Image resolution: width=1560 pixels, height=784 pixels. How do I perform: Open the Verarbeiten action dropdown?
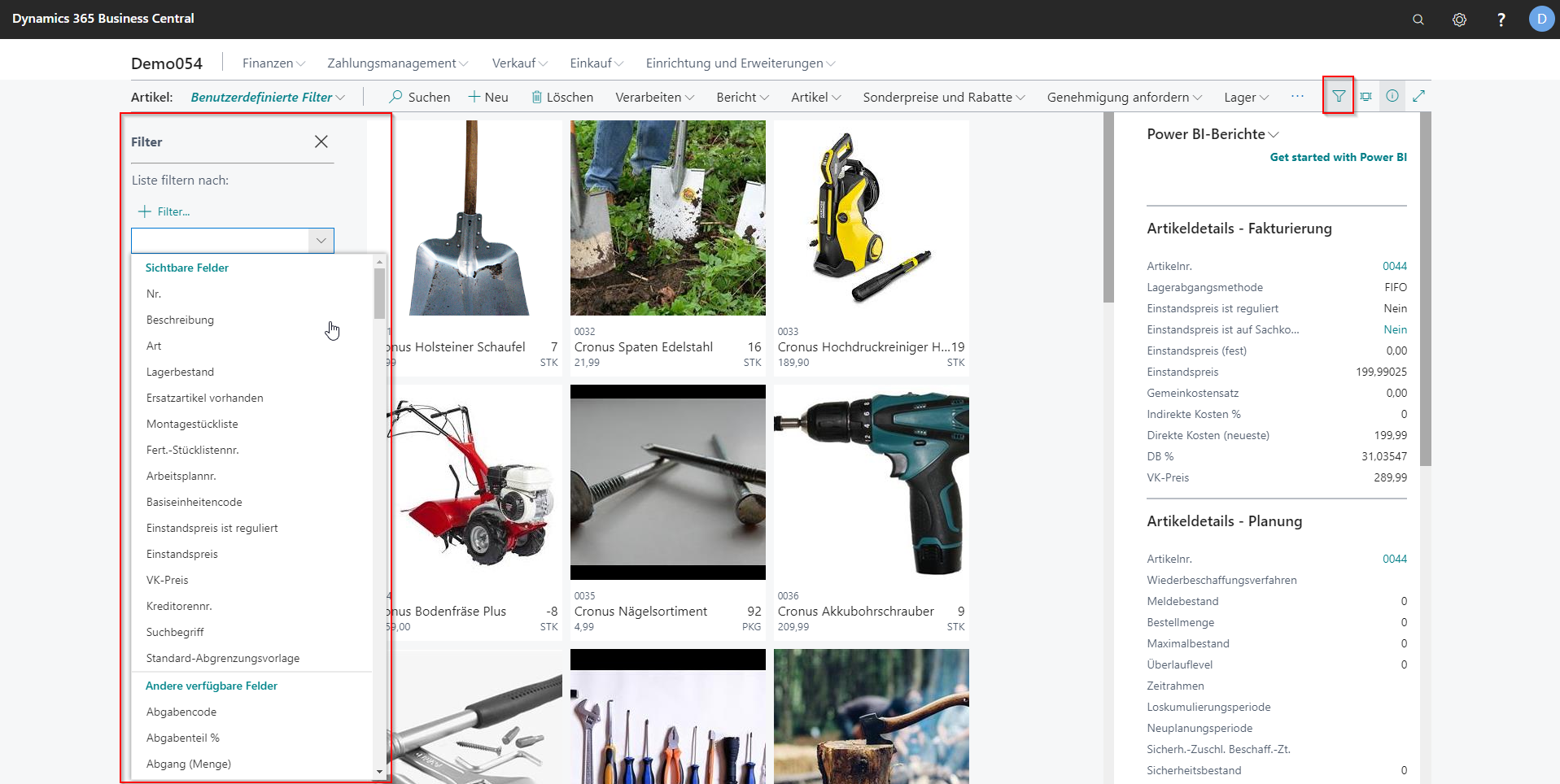point(655,97)
